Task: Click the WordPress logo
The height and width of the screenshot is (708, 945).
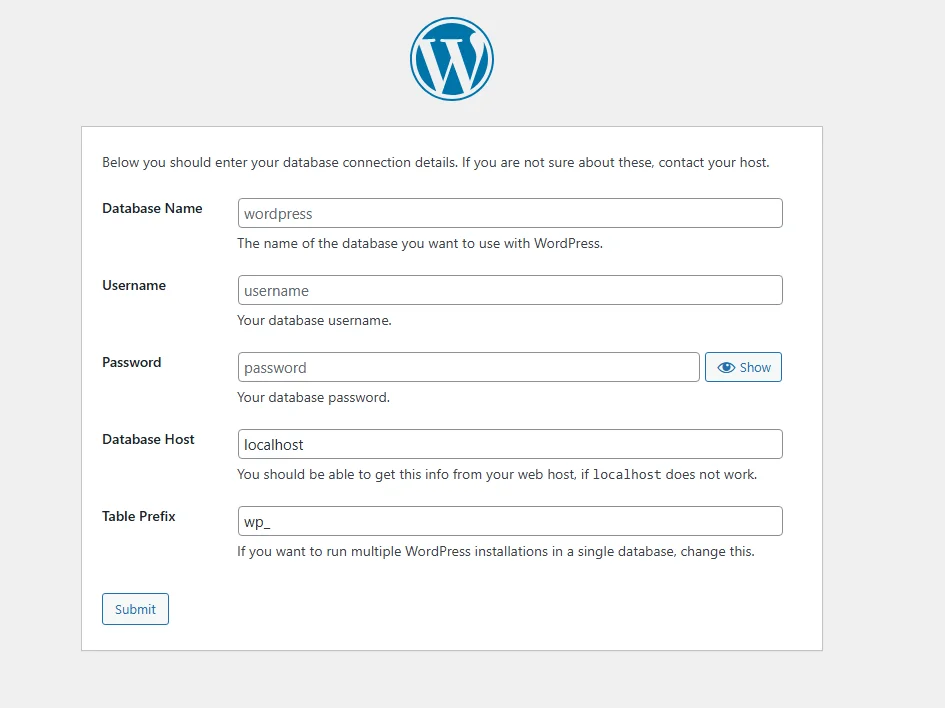Action: (x=452, y=58)
